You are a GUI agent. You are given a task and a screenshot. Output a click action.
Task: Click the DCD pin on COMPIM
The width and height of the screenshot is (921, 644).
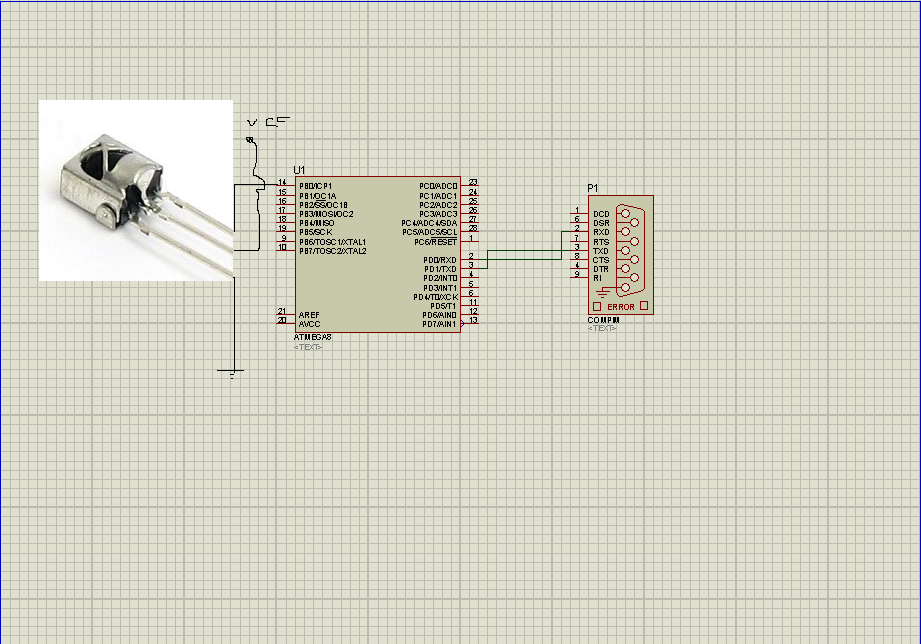point(600,214)
